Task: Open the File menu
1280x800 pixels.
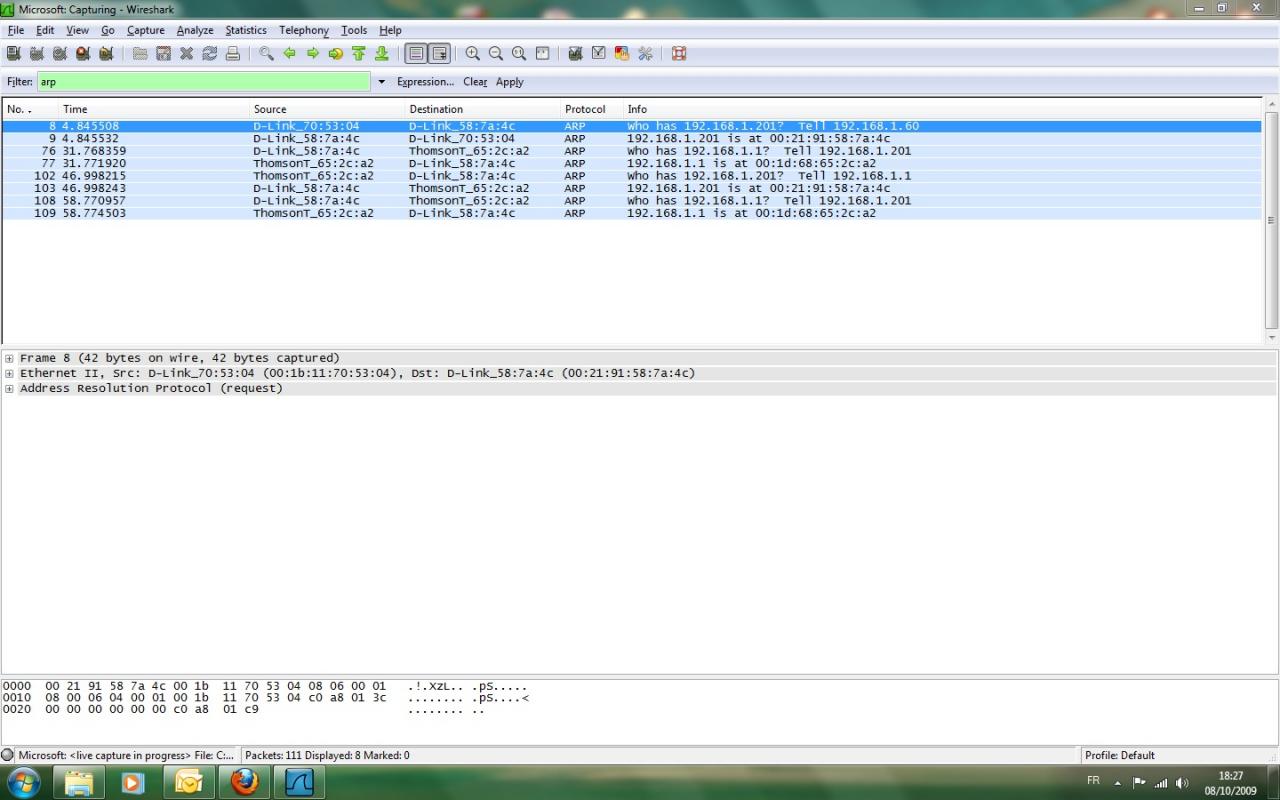Action: 16,30
